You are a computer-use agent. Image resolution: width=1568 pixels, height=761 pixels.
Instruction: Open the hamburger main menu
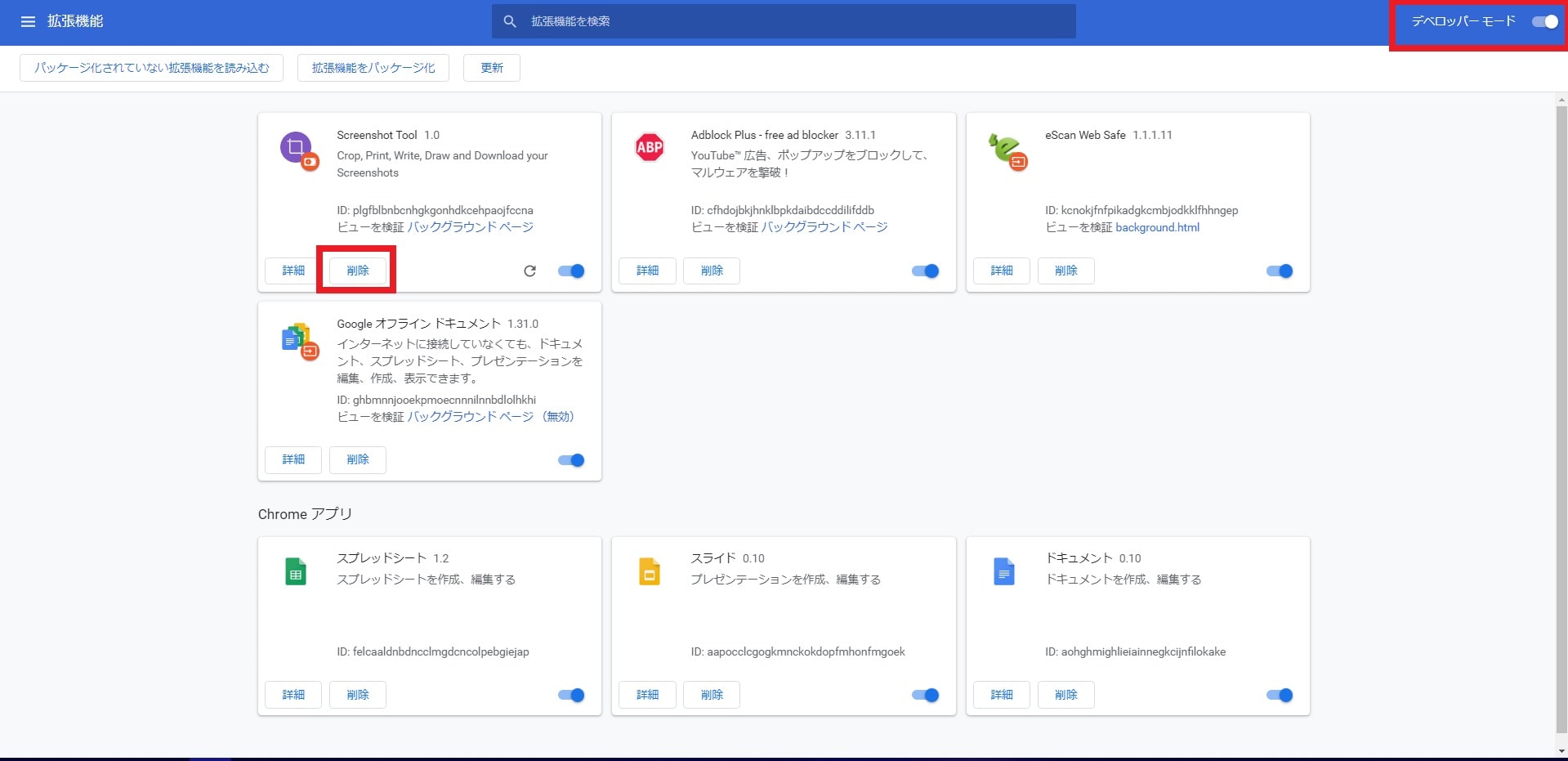(x=28, y=21)
